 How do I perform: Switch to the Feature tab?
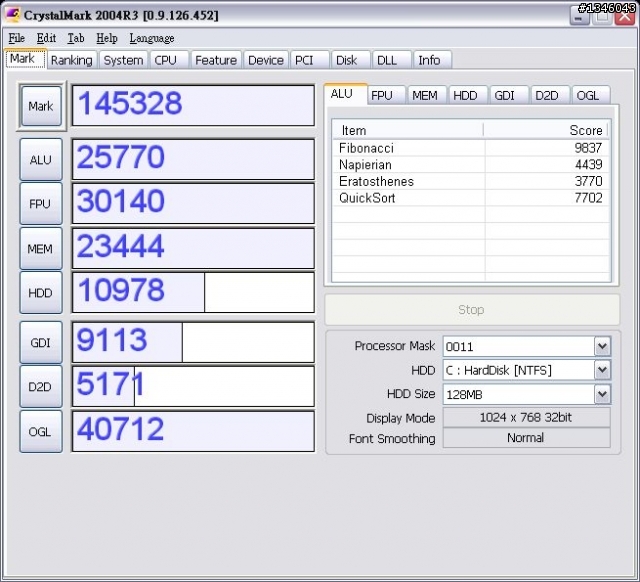216,60
